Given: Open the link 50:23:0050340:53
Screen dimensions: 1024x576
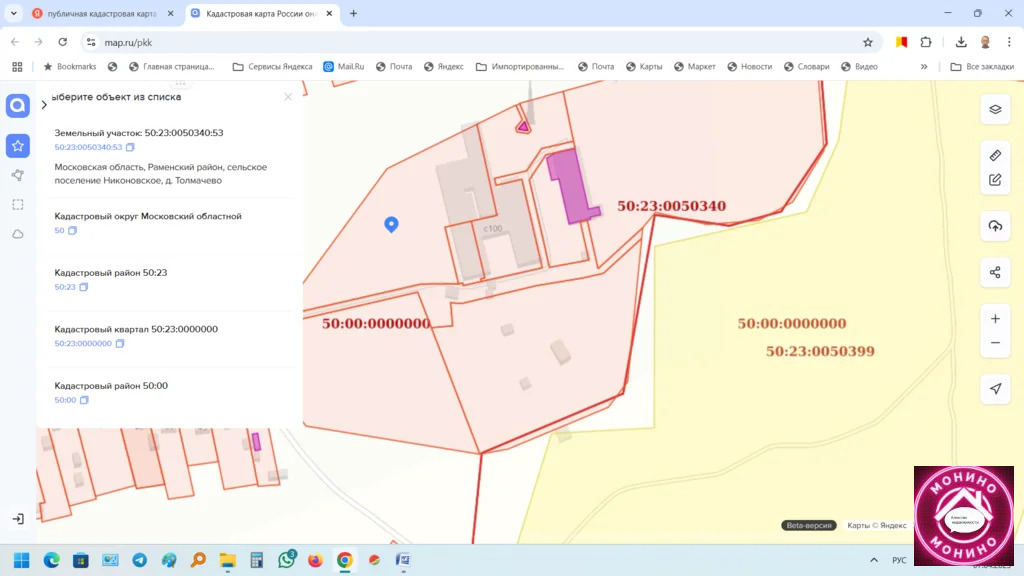Looking at the screenshot, I should (88, 147).
